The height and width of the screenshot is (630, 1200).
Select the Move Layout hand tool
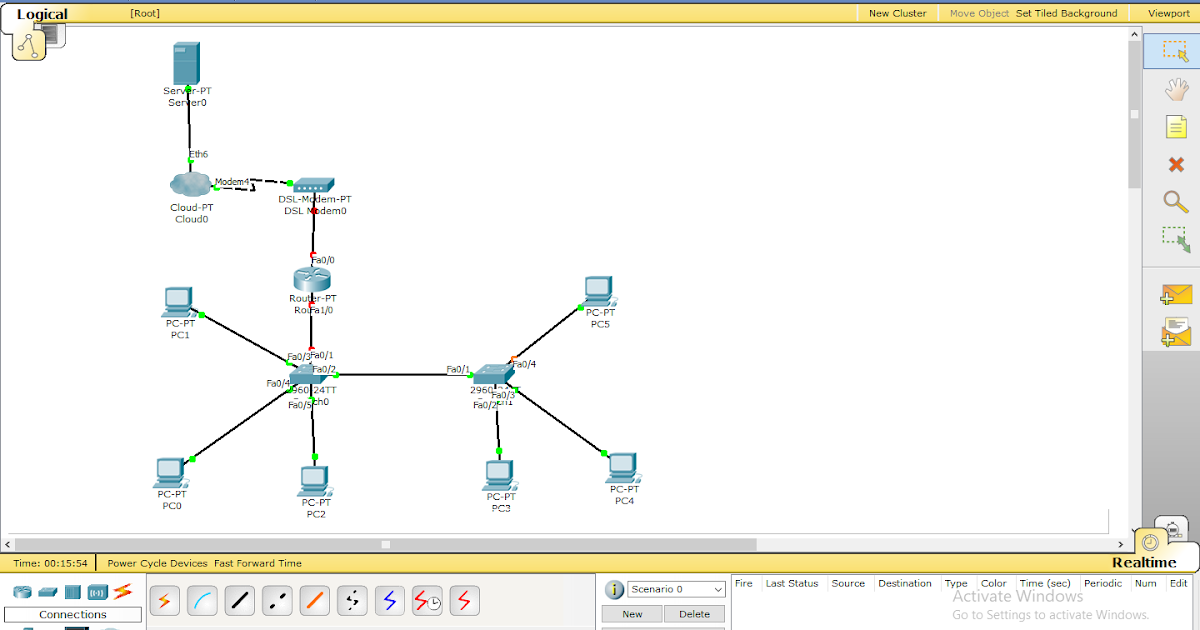coord(1176,89)
